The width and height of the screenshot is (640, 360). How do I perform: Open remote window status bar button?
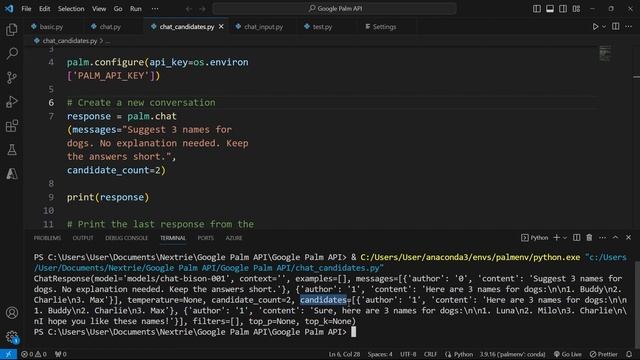click(8, 354)
